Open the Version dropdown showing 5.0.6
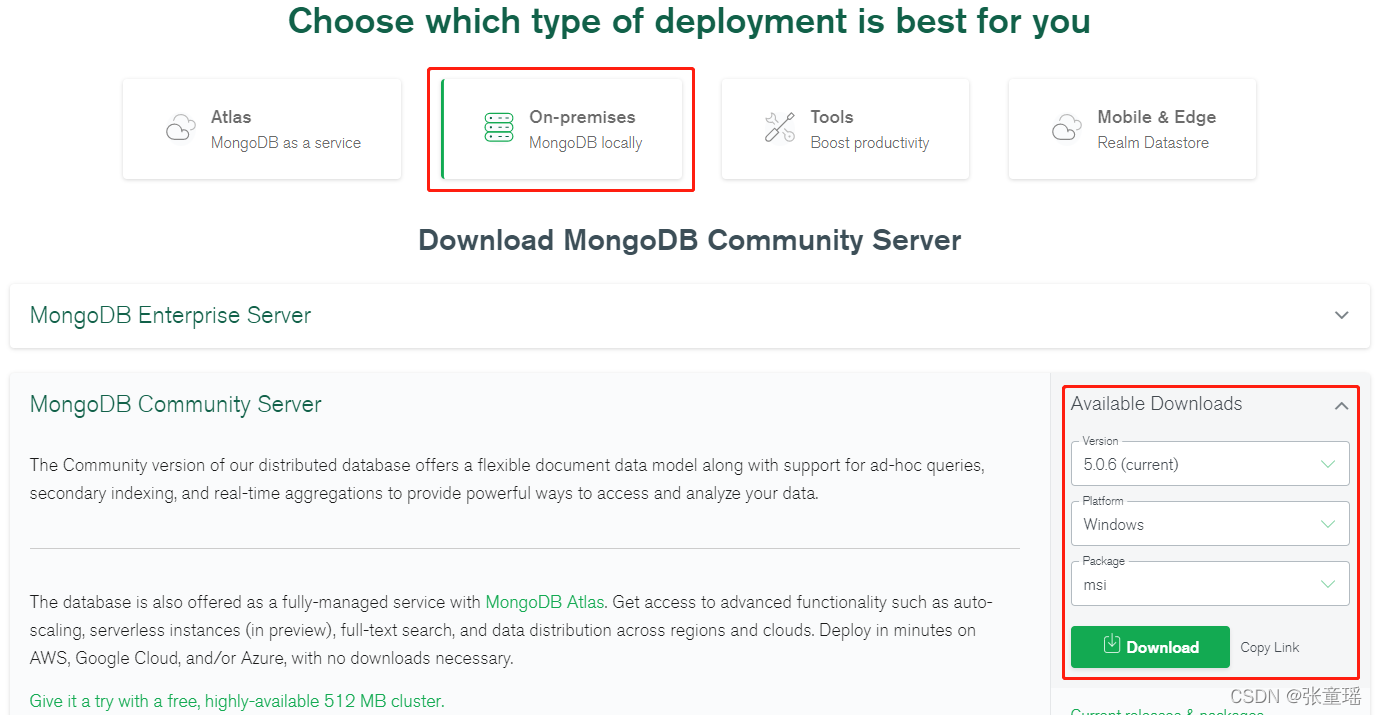This screenshot has width=1377, height=715. (1209, 464)
